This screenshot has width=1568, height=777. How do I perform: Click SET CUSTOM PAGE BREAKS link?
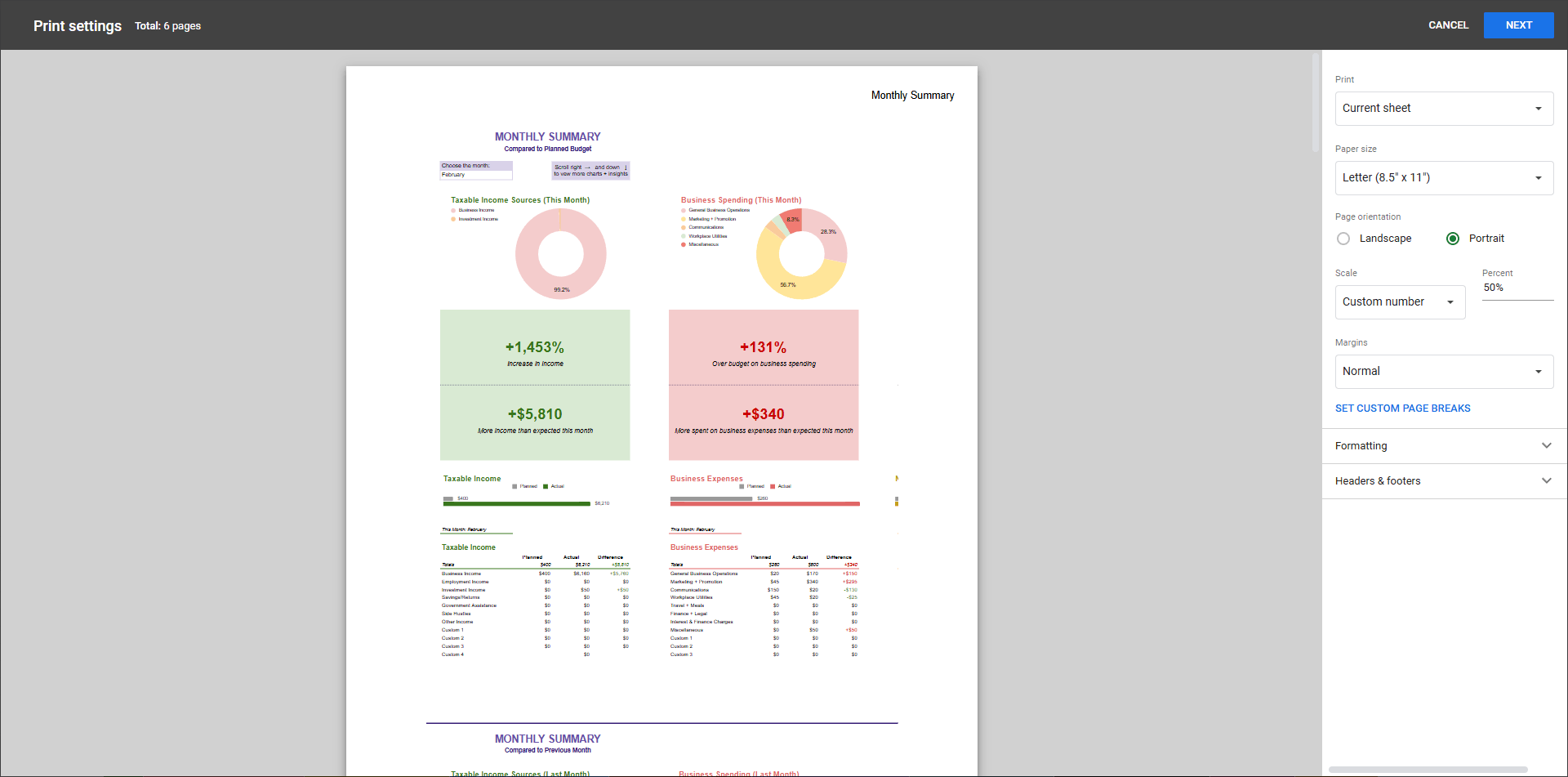click(1402, 409)
